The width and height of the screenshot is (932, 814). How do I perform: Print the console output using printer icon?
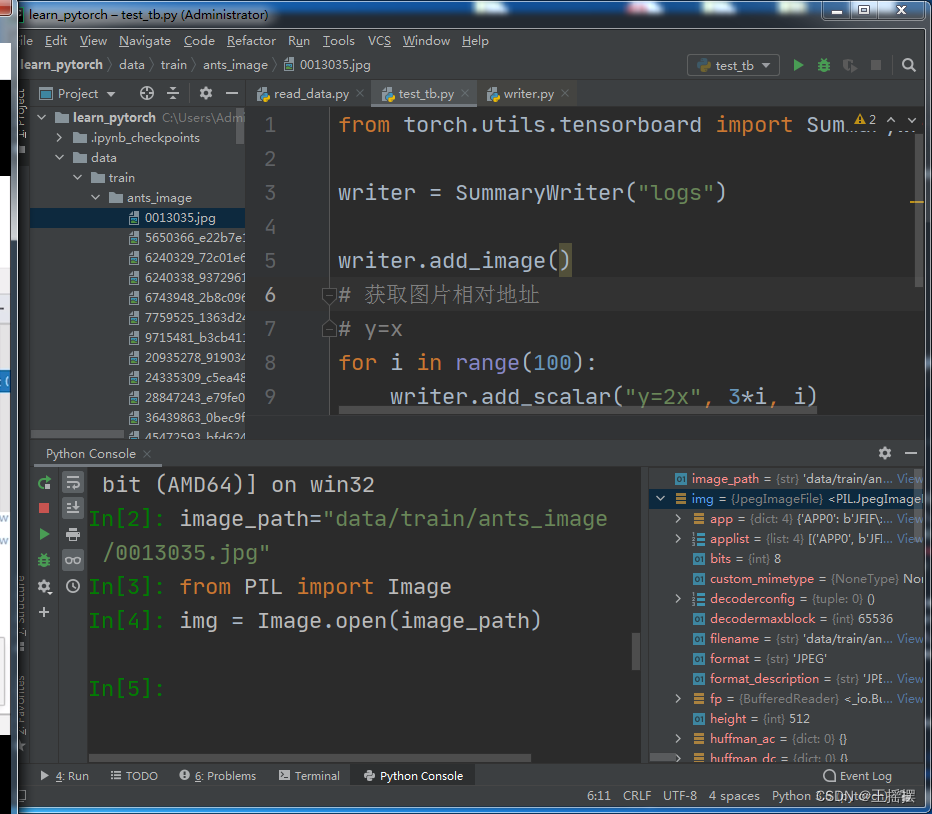73,534
